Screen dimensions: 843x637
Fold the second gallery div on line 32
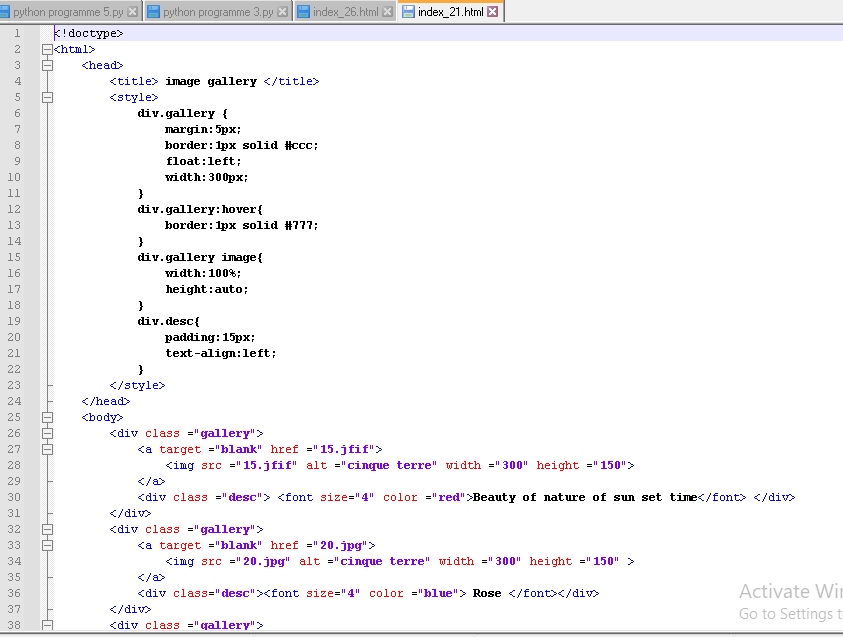tap(47, 529)
